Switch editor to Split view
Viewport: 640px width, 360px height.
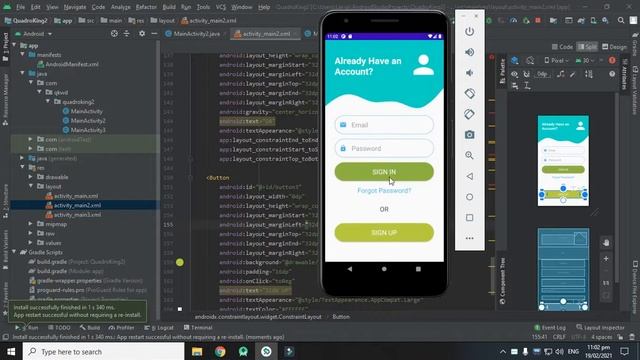(587, 47)
